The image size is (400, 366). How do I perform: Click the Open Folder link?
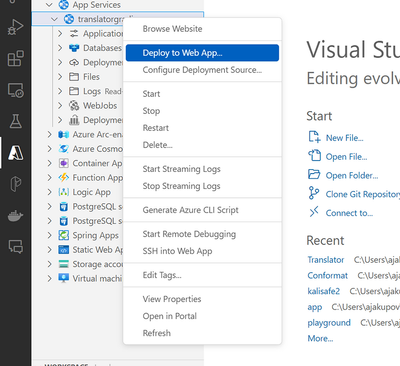point(352,175)
